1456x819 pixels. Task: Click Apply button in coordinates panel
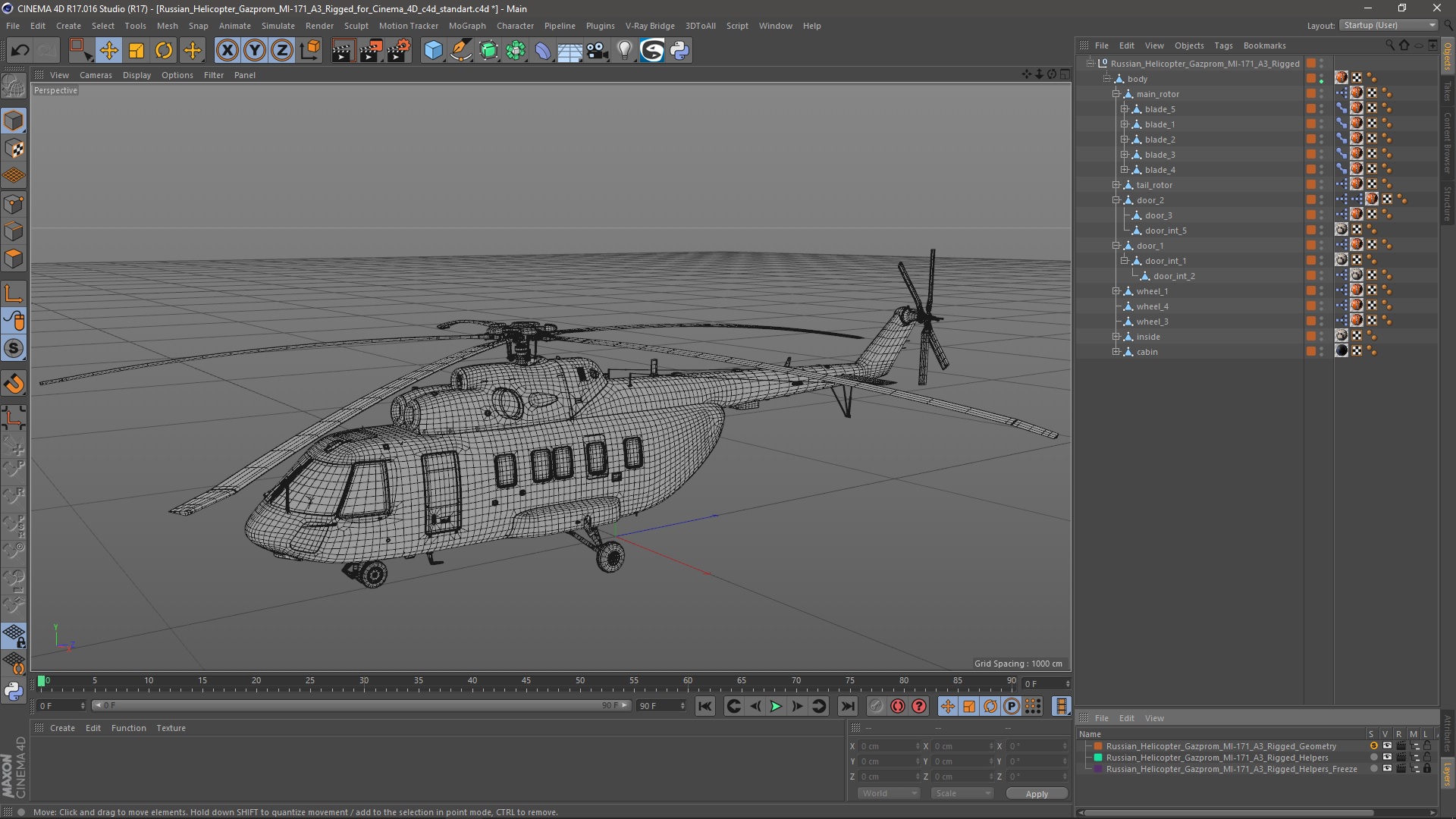[x=1037, y=793]
